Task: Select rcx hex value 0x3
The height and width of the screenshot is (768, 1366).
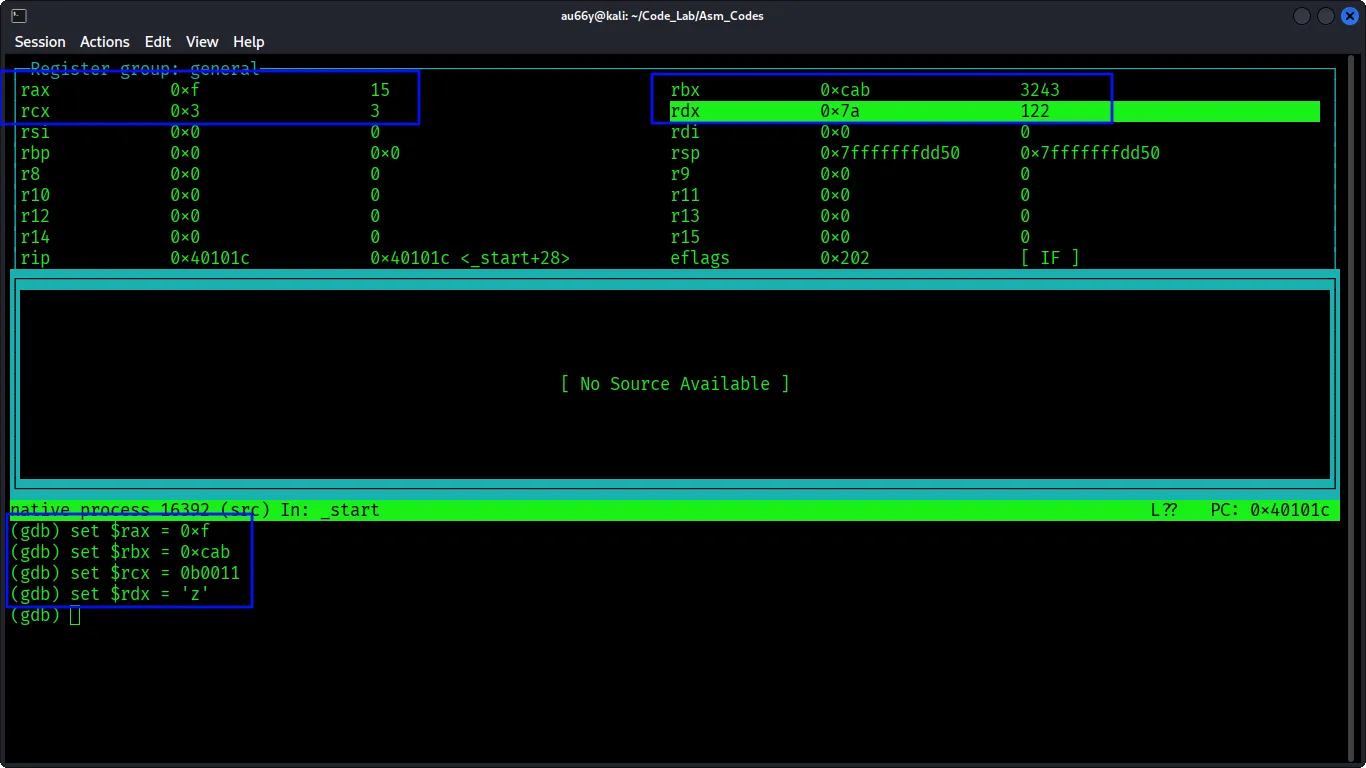Action: pos(185,111)
